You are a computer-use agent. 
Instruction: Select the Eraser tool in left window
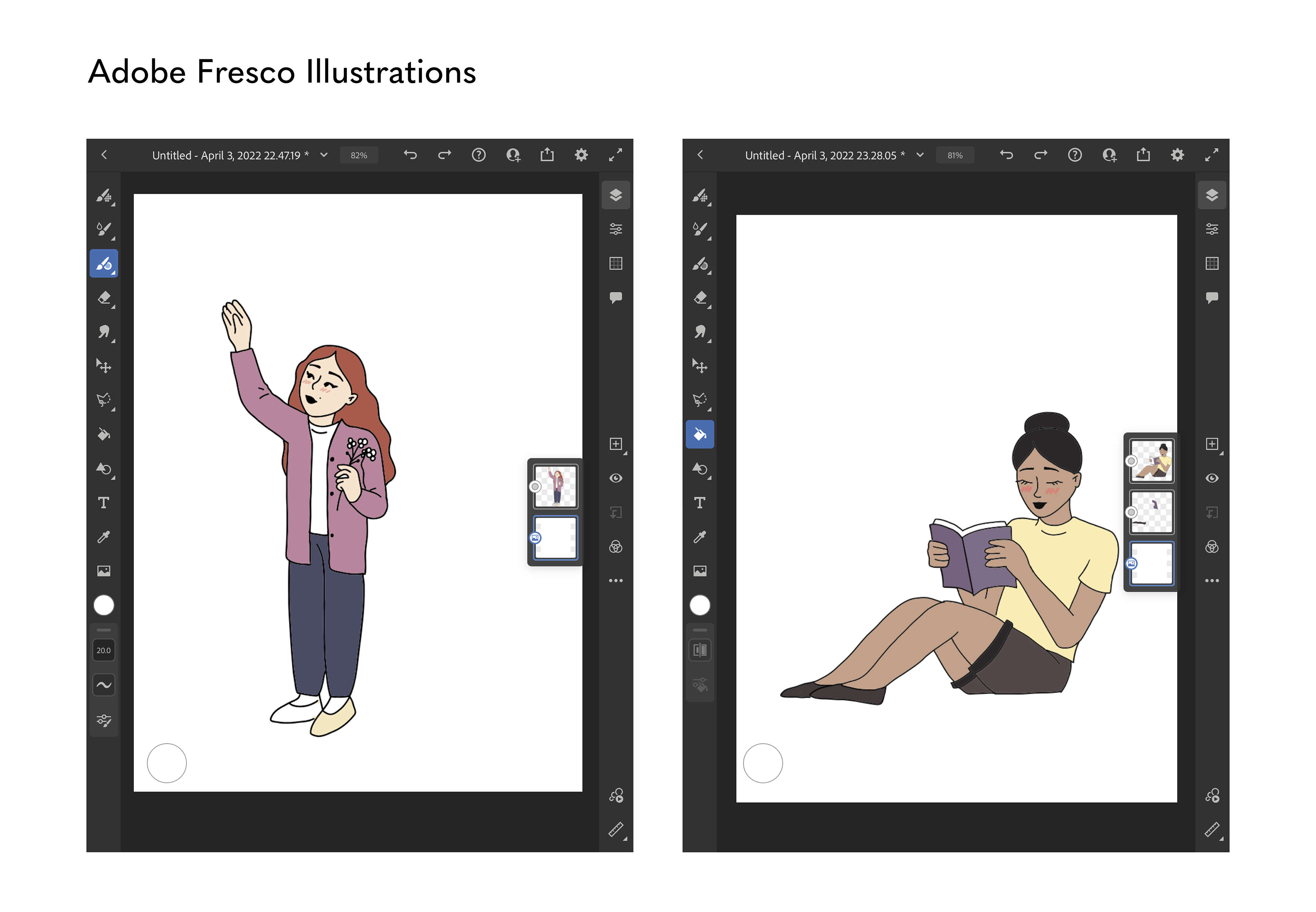103,298
